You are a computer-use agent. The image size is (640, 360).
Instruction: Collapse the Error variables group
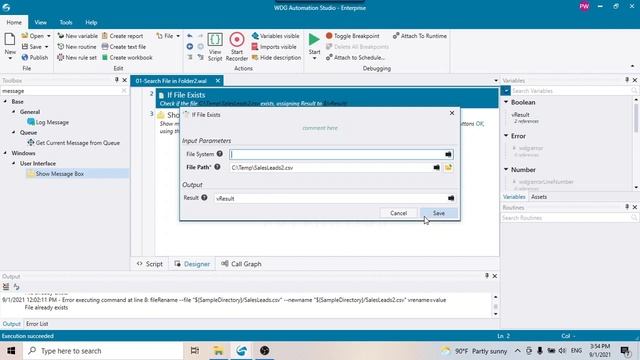(506, 136)
